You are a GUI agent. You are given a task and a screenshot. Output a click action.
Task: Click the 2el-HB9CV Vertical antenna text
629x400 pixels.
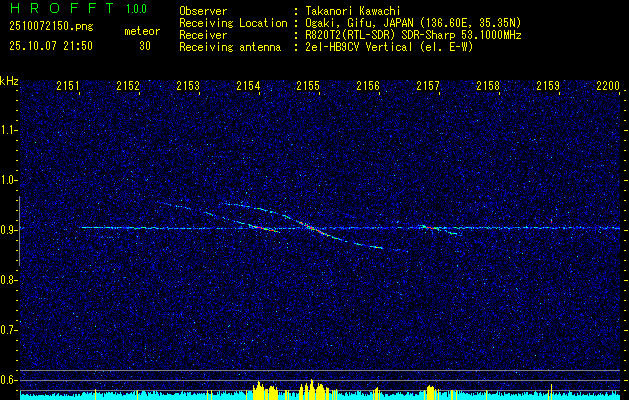tap(388, 47)
